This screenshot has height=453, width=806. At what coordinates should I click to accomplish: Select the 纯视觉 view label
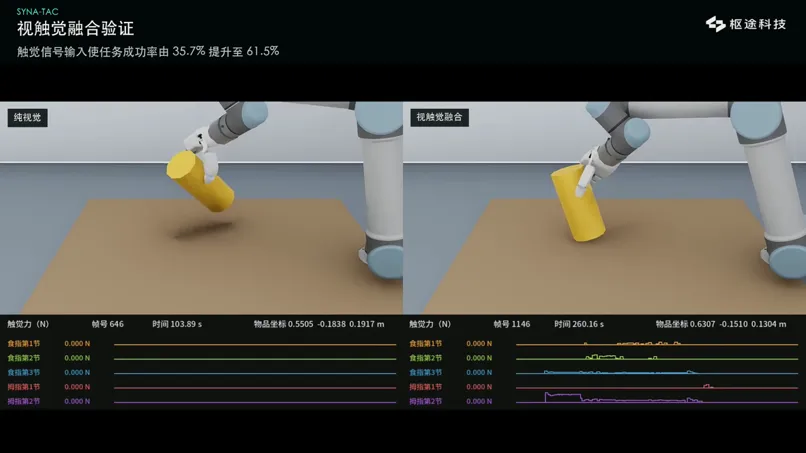tap(28, 118)
